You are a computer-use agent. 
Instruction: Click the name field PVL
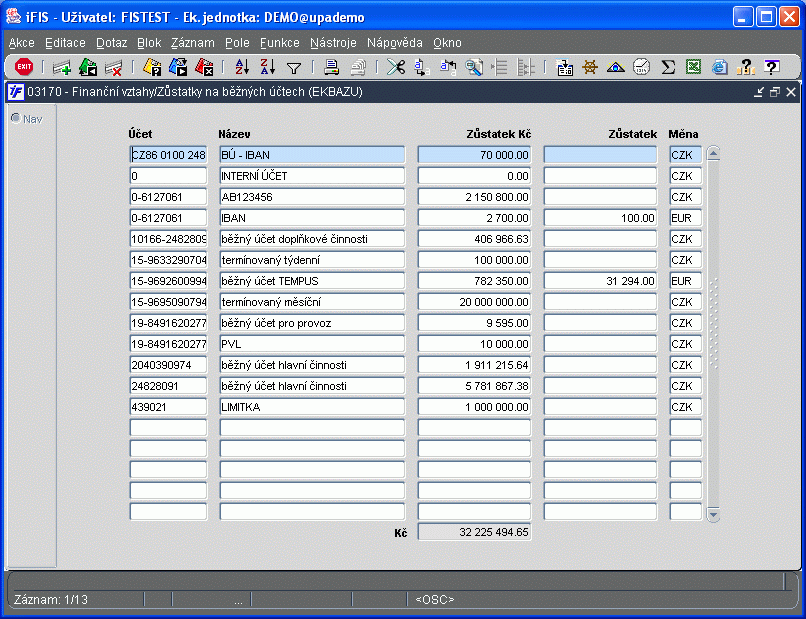tap(312, 344)
